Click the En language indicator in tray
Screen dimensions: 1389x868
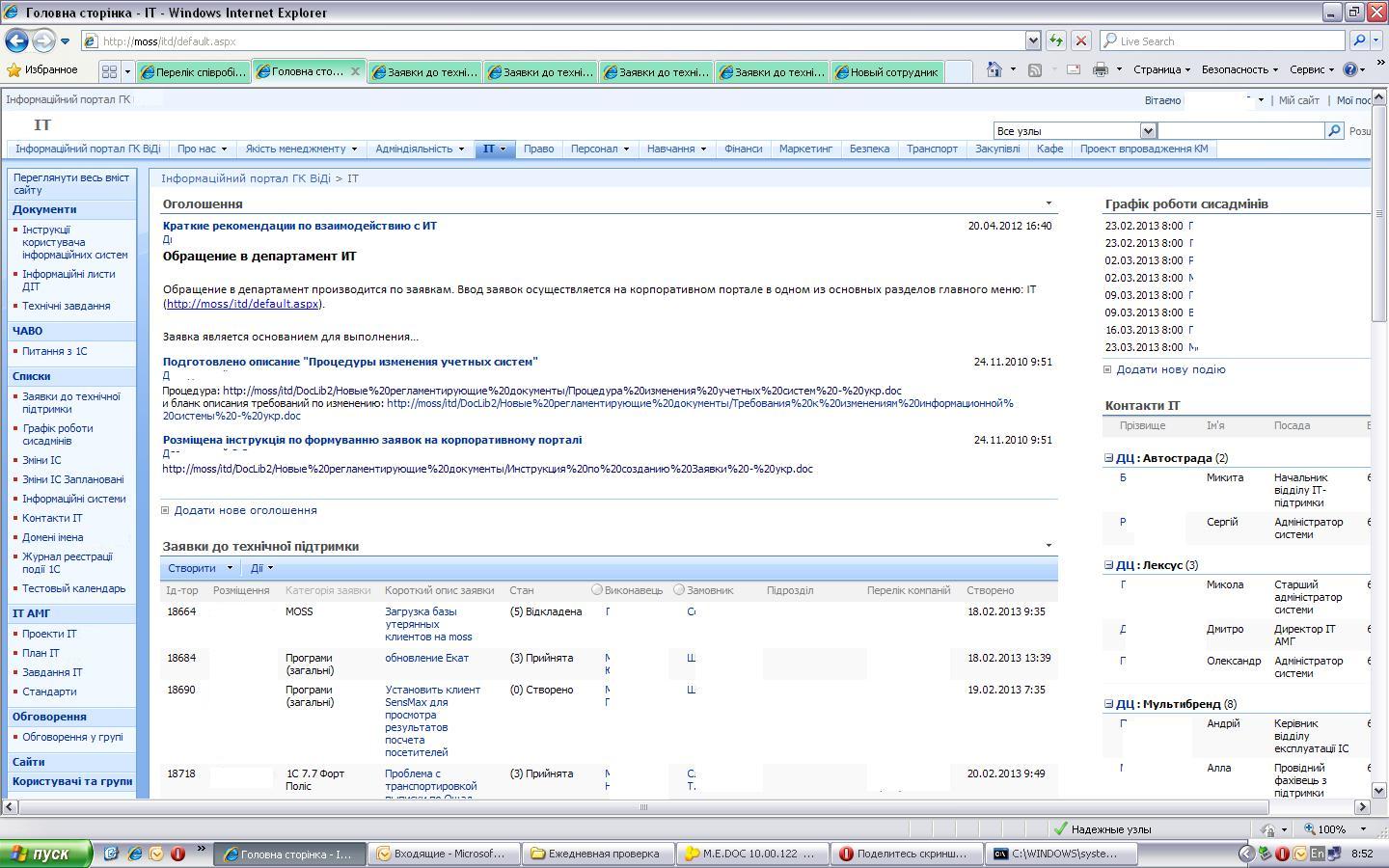pos(1318,854)
